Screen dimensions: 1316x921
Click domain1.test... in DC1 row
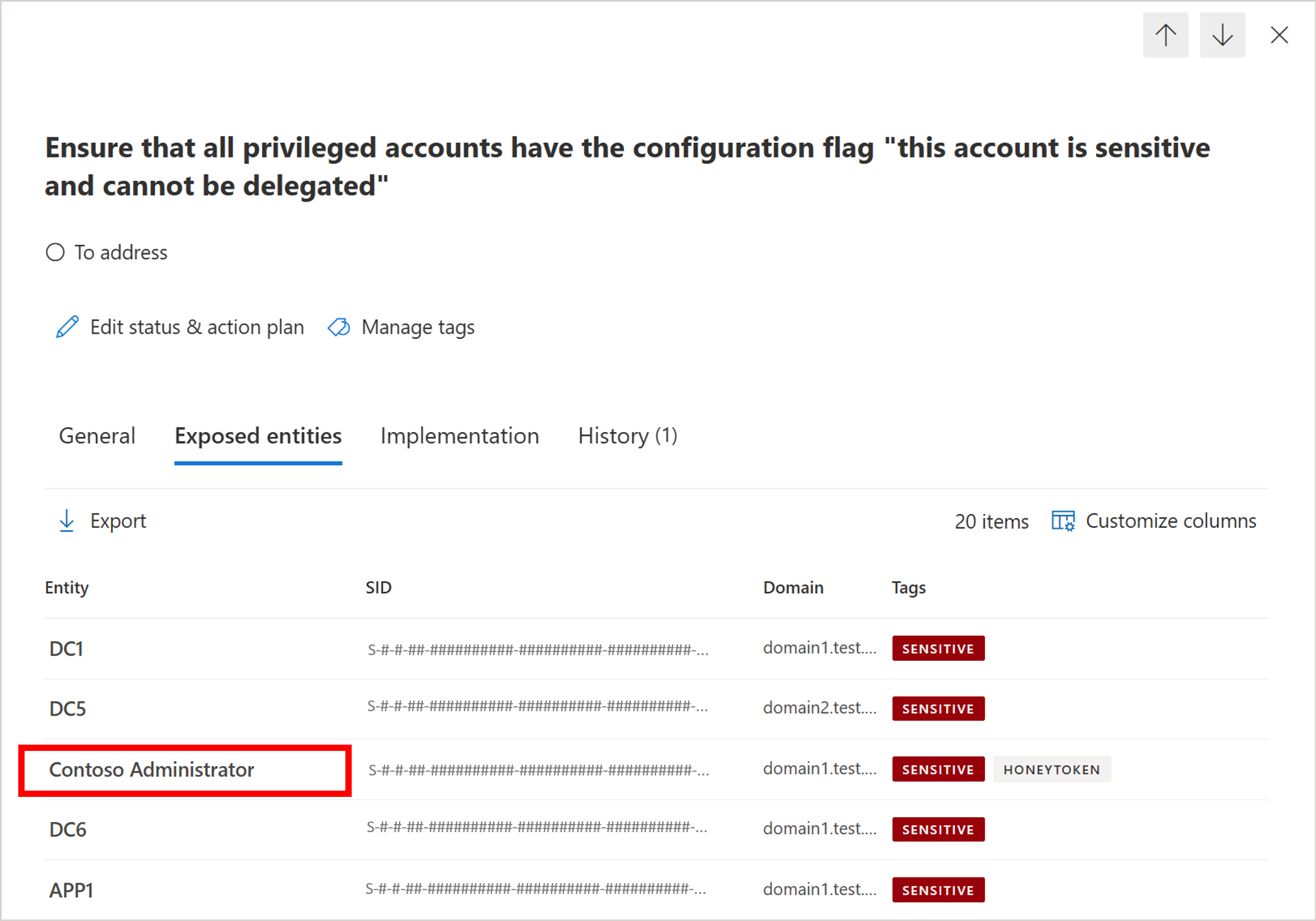[x=819, y=648]
